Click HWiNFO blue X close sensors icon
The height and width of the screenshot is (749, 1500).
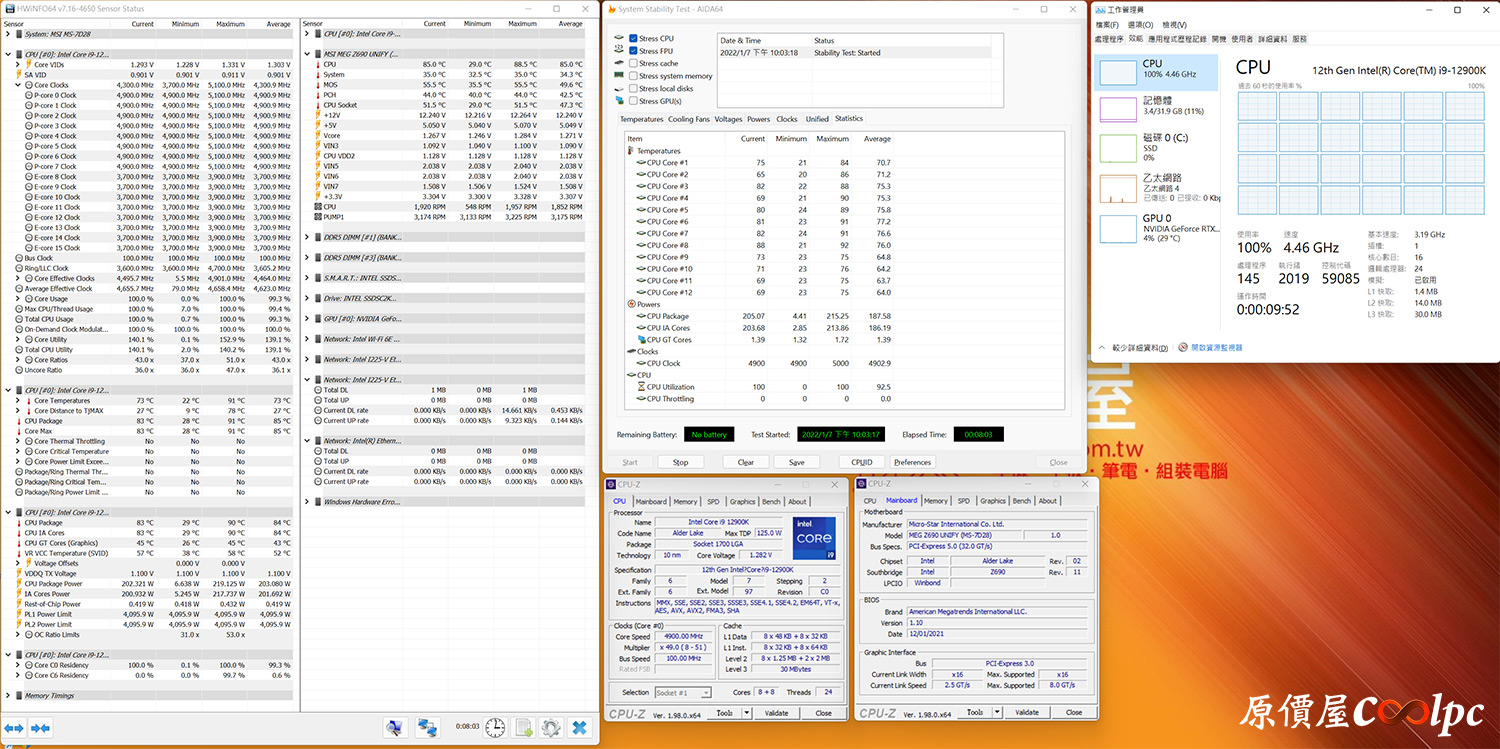(577, 728)
